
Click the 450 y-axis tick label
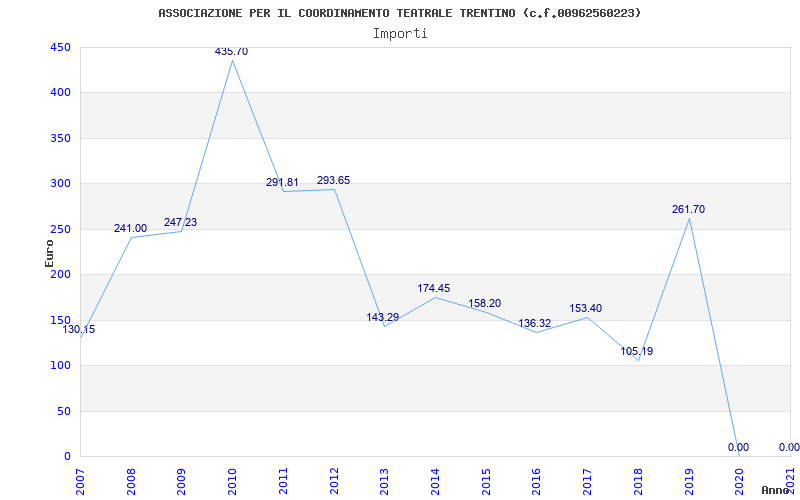point(60,47)
